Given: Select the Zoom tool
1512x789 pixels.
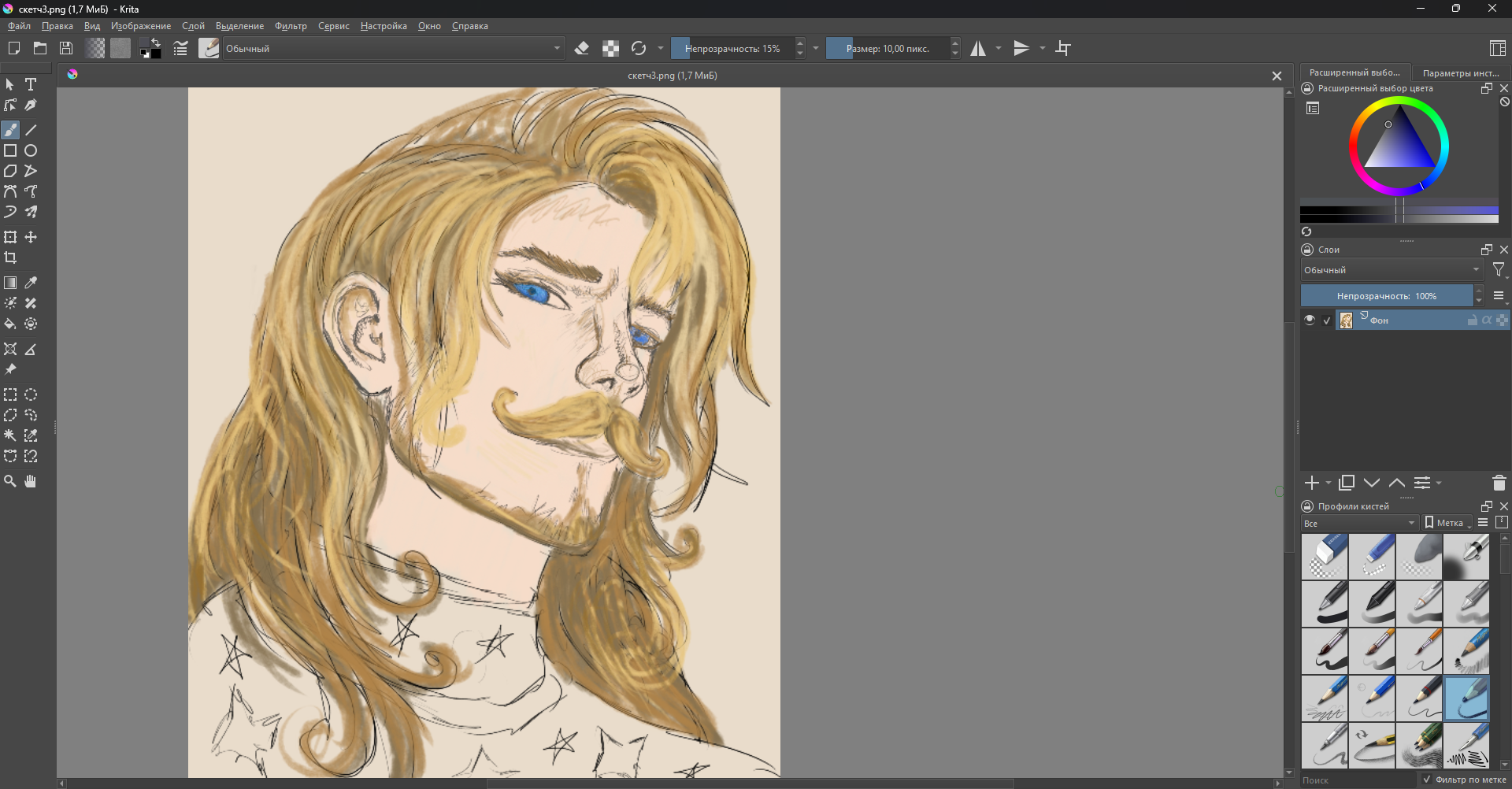Looking at the screenshot, I should pyautogui.click(x=10, y=481).
